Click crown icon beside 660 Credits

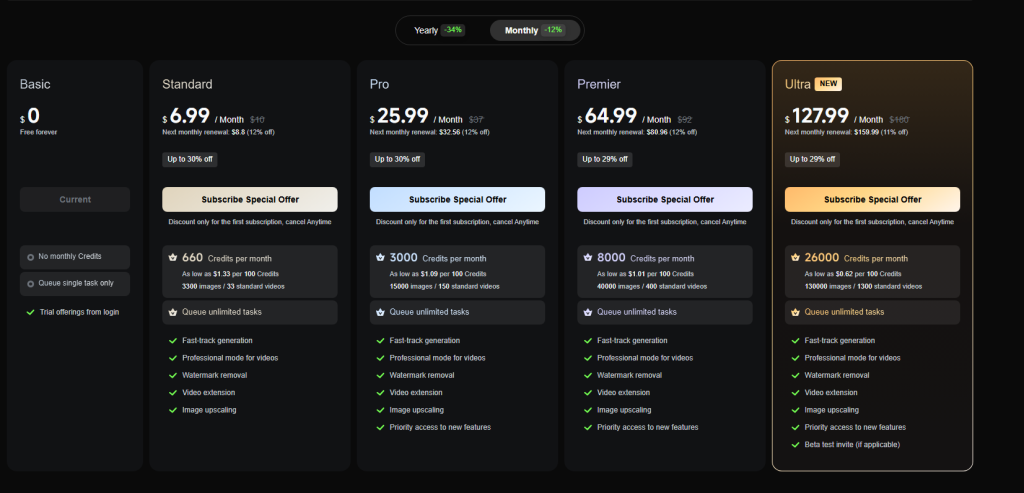click(x=171, y=257)
